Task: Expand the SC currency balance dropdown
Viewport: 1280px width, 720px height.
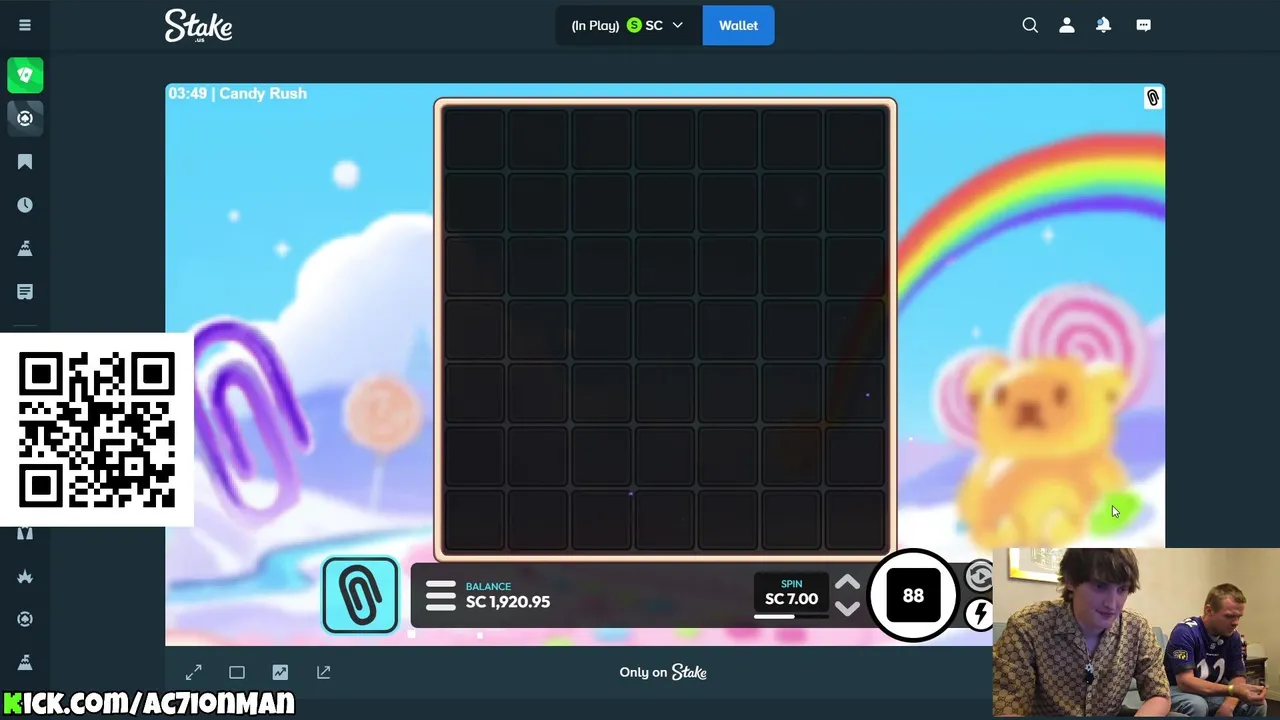Action: (x=655, y=25)
